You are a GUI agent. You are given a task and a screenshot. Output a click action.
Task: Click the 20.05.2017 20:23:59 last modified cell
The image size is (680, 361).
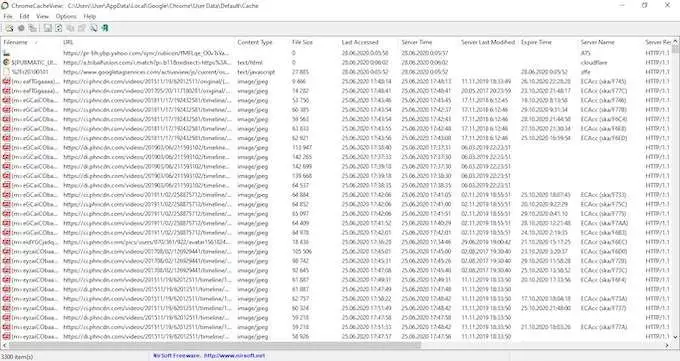[486, 91]
